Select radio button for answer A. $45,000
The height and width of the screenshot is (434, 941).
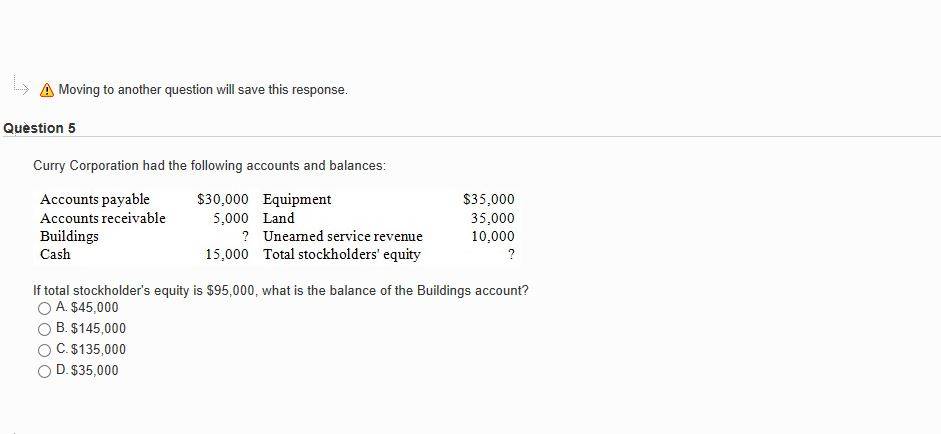(44, 309)
